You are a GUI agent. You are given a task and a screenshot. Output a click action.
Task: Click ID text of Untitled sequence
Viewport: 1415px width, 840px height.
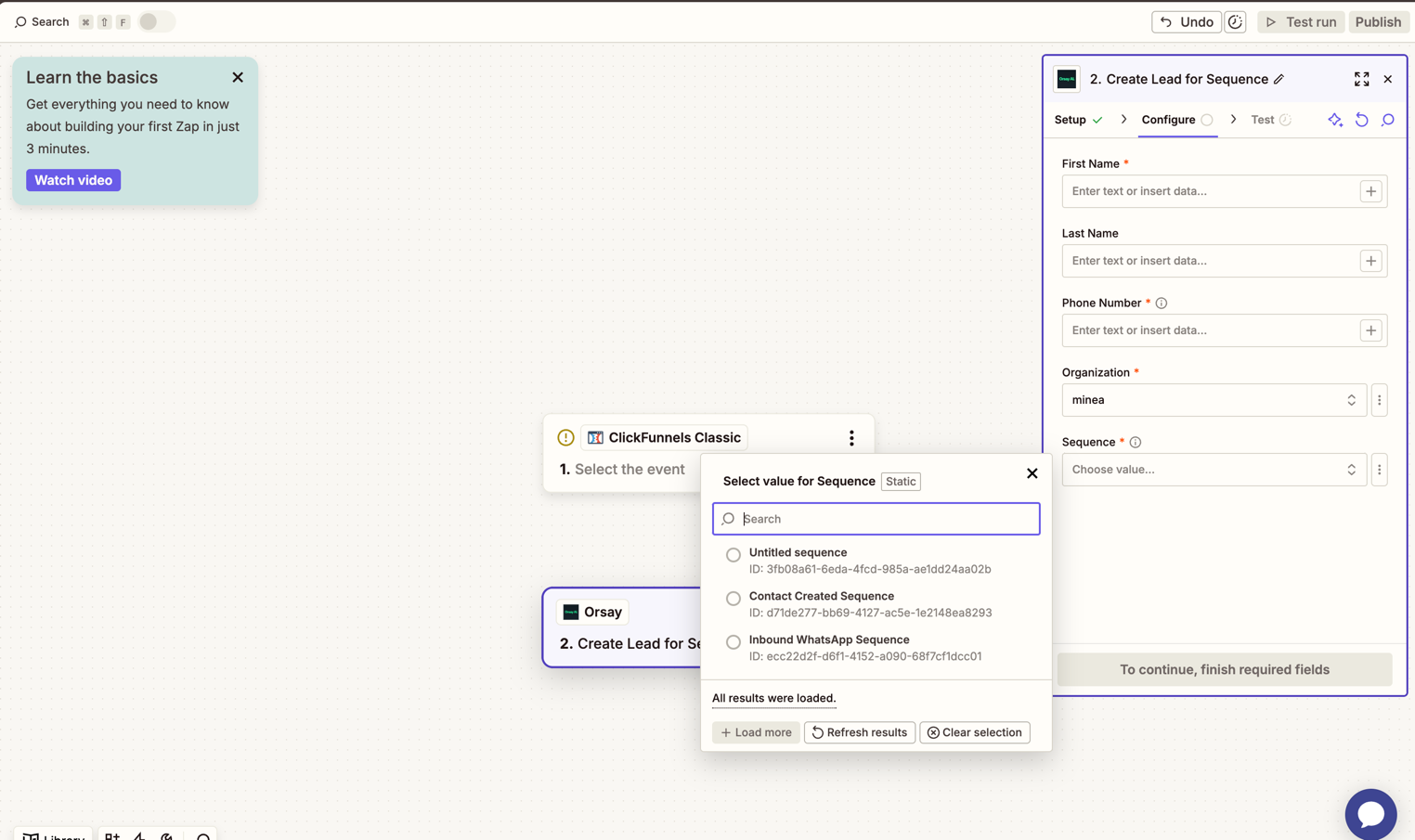point(870,569)
